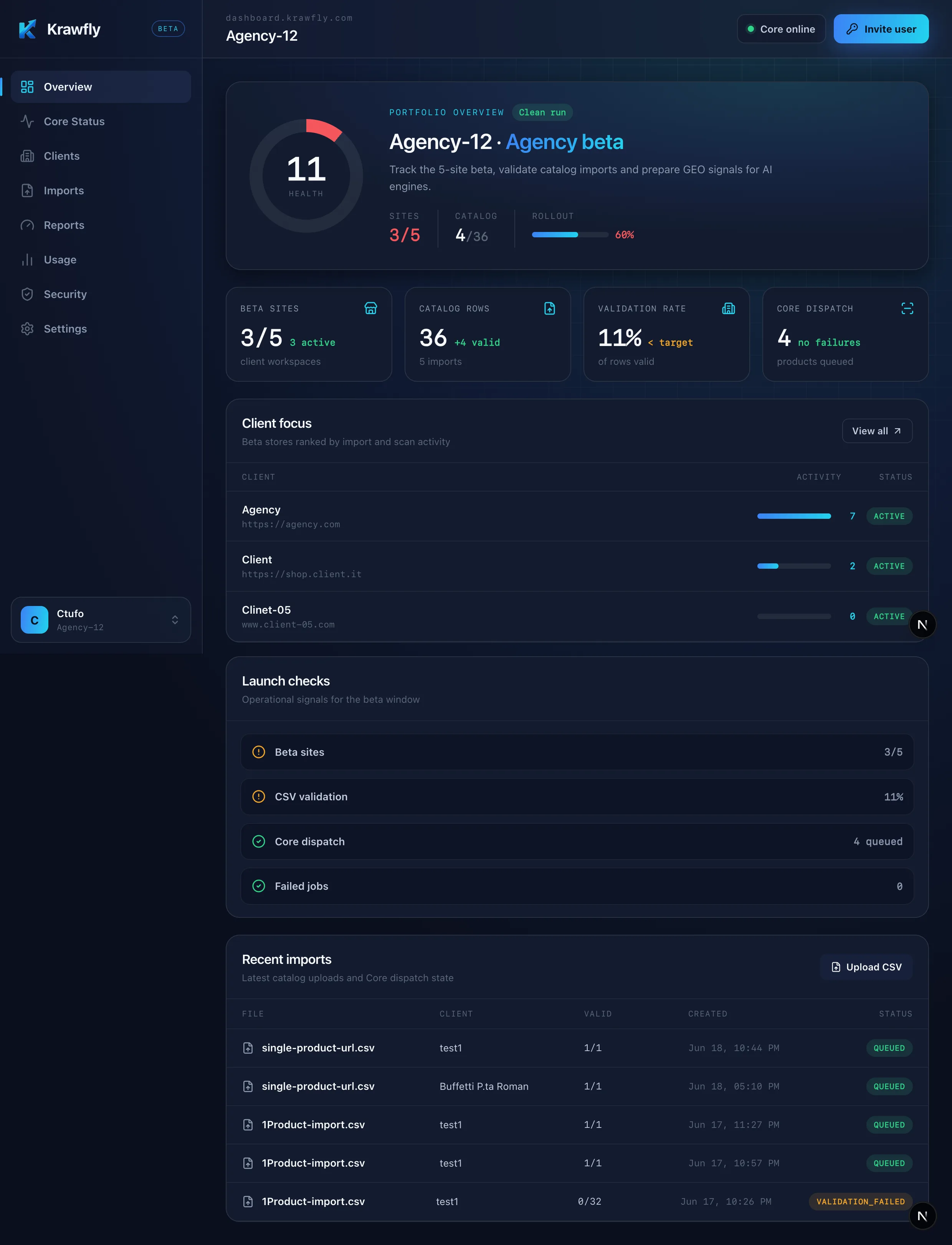Click the Buffetti P.ta Roman client cell
The image size is (952, 1245).
[x=484, y=1086]
